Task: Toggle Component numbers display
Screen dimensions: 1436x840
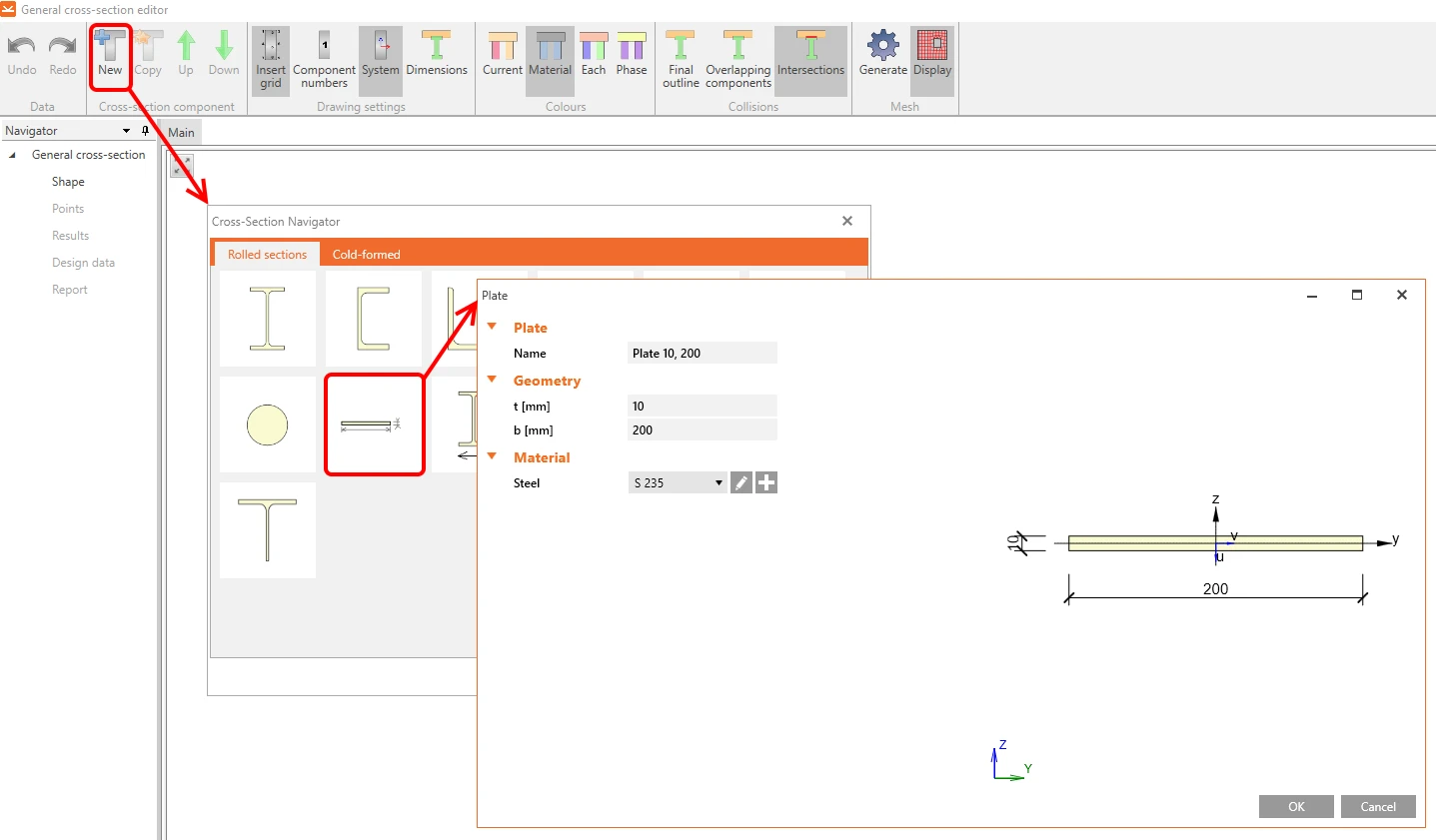Action: pyautogui.click(x=324, y=60)
